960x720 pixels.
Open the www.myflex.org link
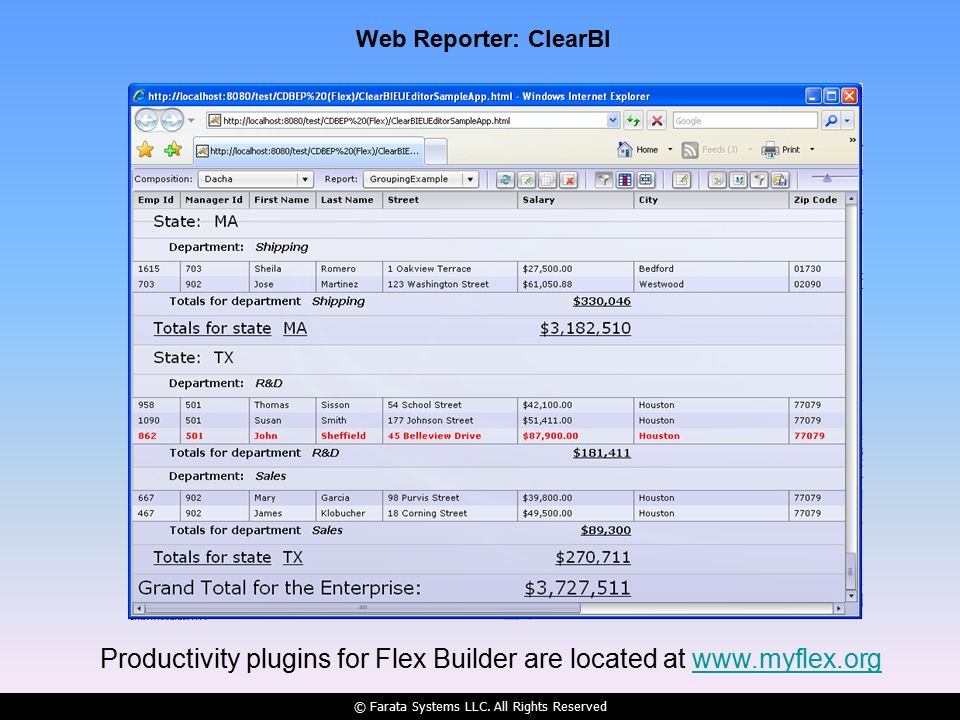[787, 659]
